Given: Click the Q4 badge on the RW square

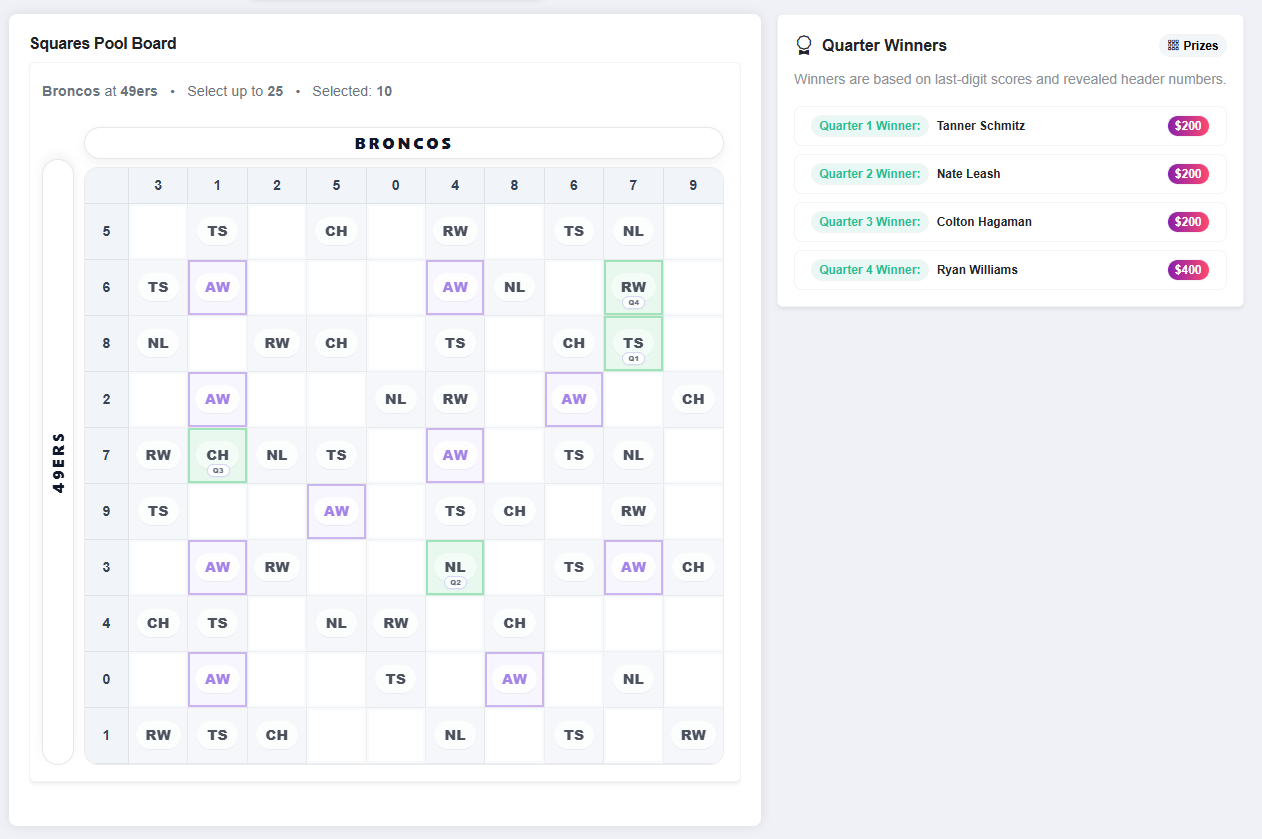Looking at the screenshot, I should coord(633,302).
